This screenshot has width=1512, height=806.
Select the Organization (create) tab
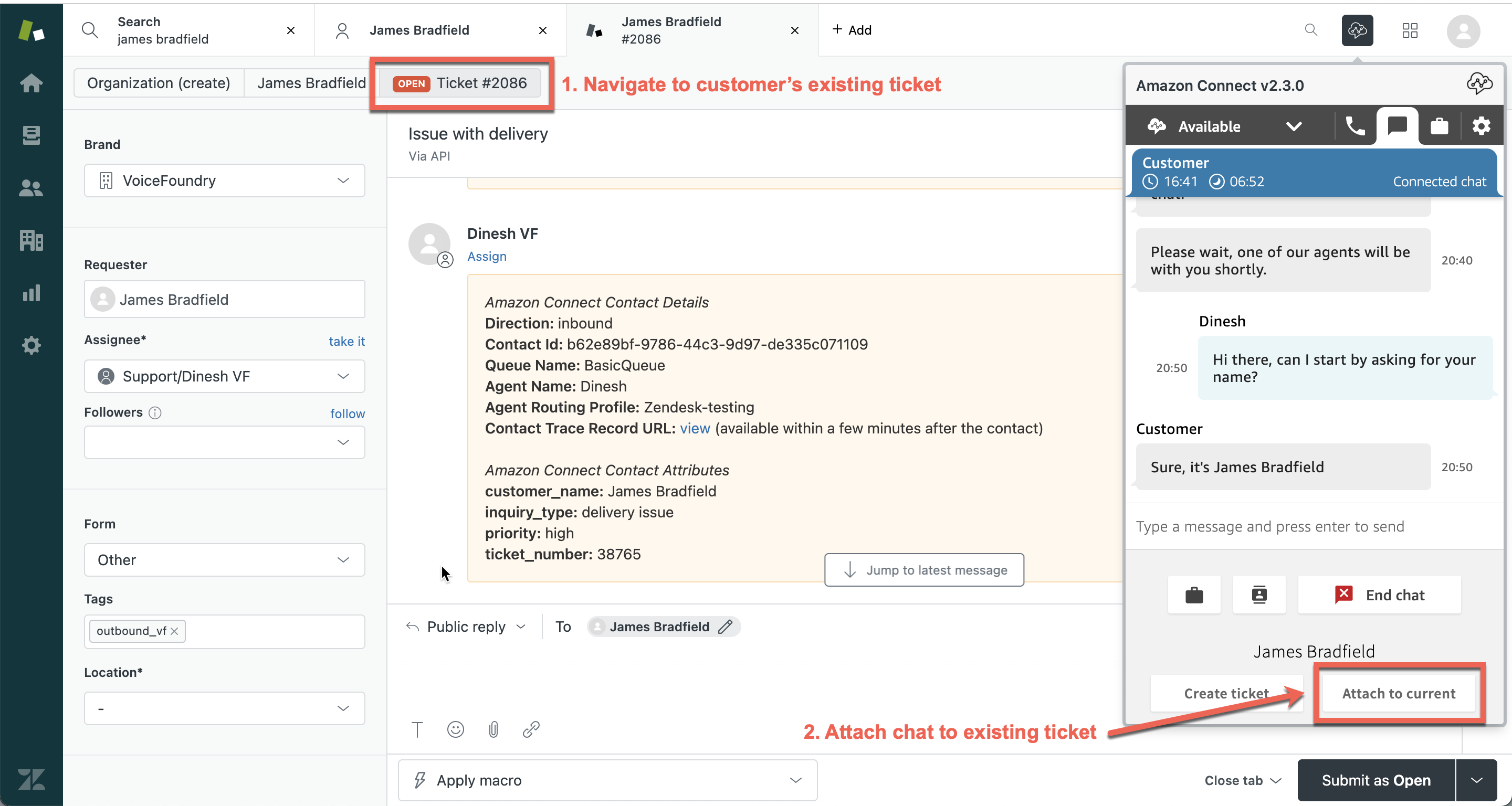159,83
